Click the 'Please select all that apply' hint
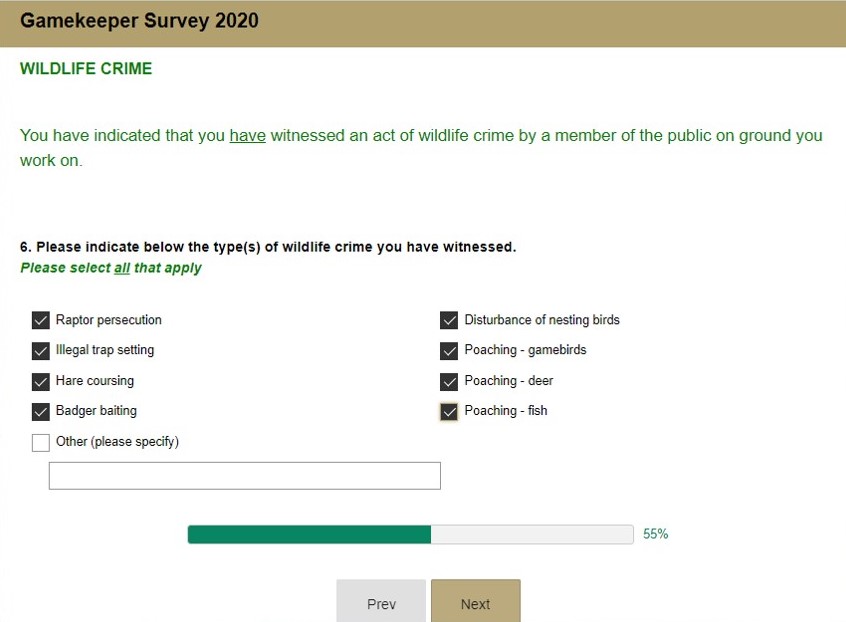Image resolution: width=846 pixels, height=622 pixels. click(x=111, y=268)
